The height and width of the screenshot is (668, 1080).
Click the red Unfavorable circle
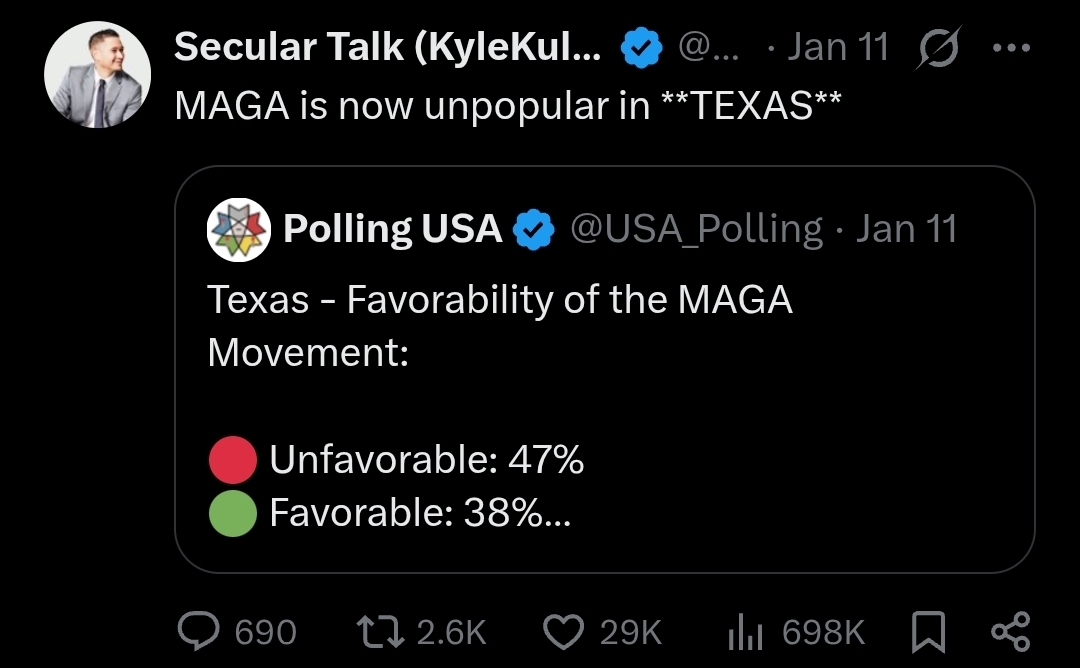pos(233,460)
